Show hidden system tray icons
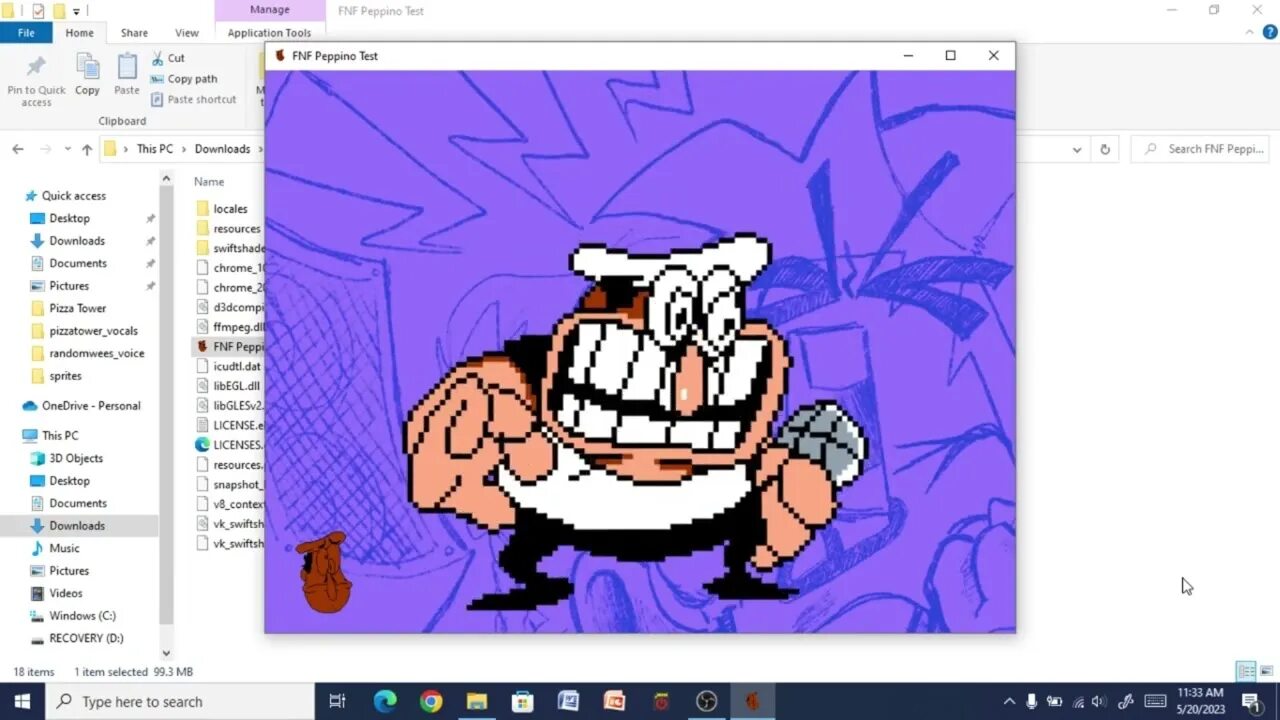1280x720 pixels. click(x=1009, y=701)
